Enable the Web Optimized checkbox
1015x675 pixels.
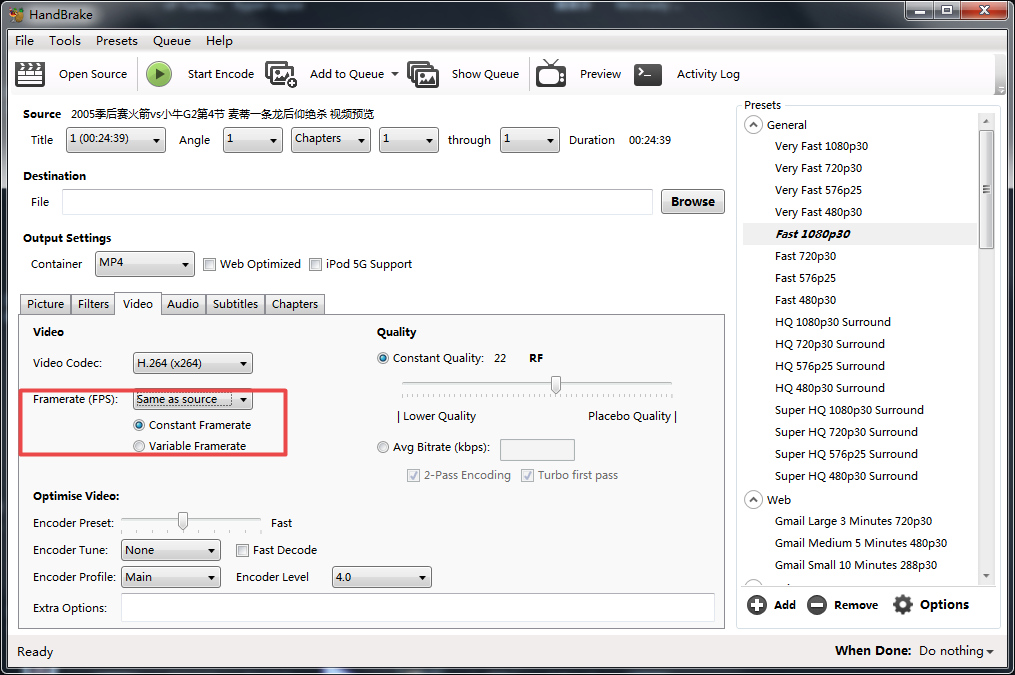[x=209, y=264]
